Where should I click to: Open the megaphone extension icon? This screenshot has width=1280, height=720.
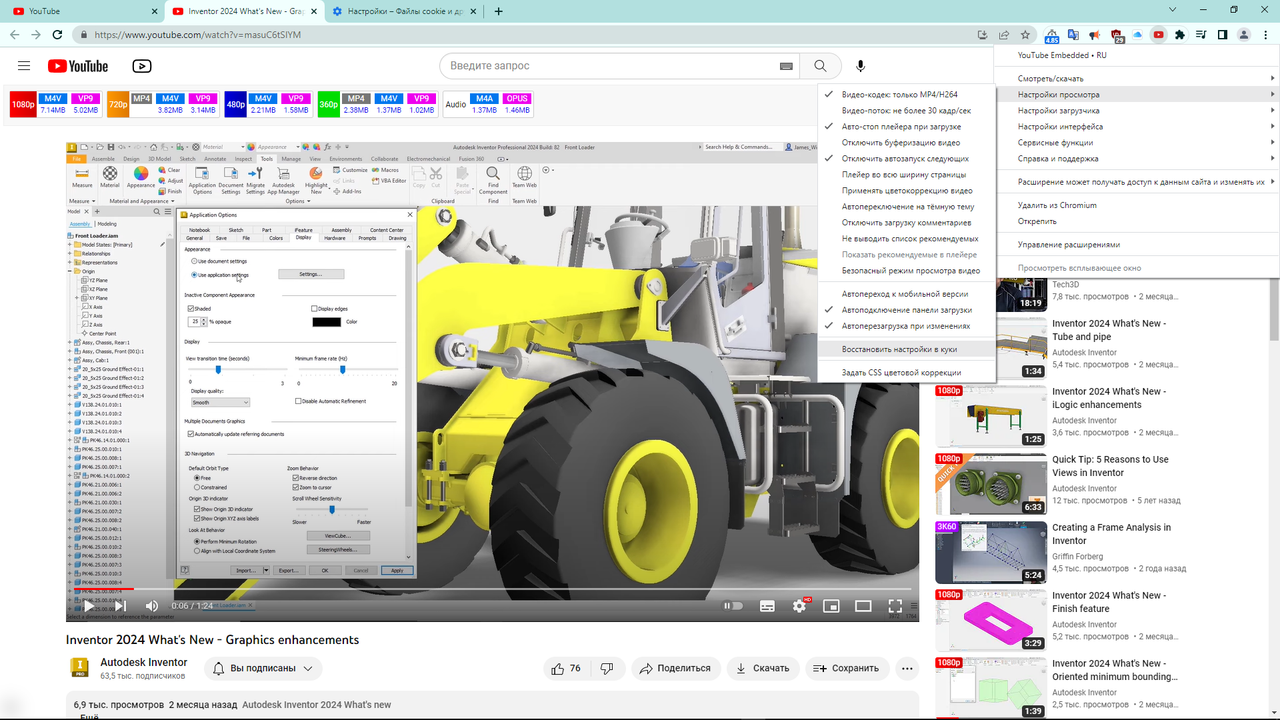1095,35
